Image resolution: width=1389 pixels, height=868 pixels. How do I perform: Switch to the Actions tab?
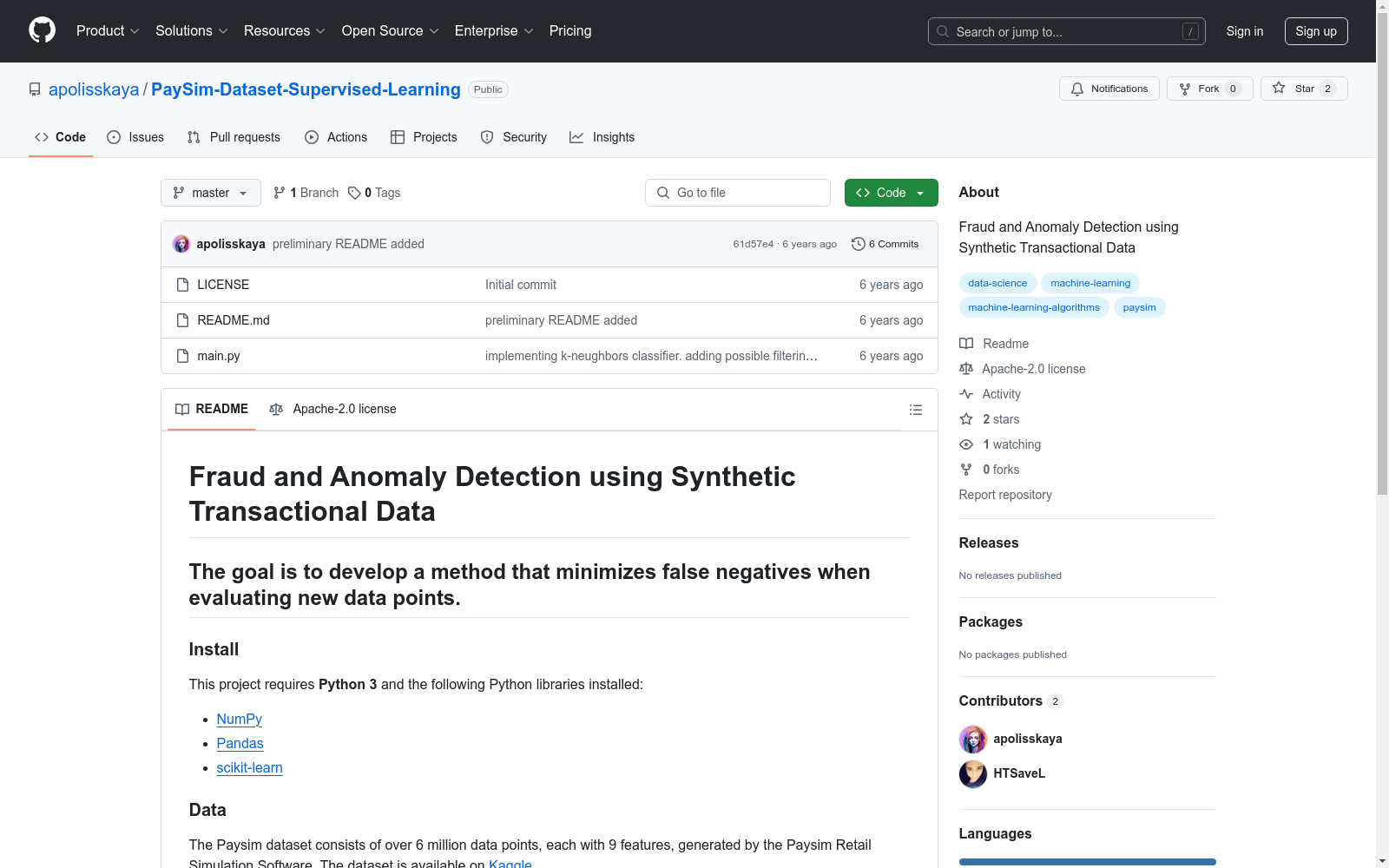point(336,137)
